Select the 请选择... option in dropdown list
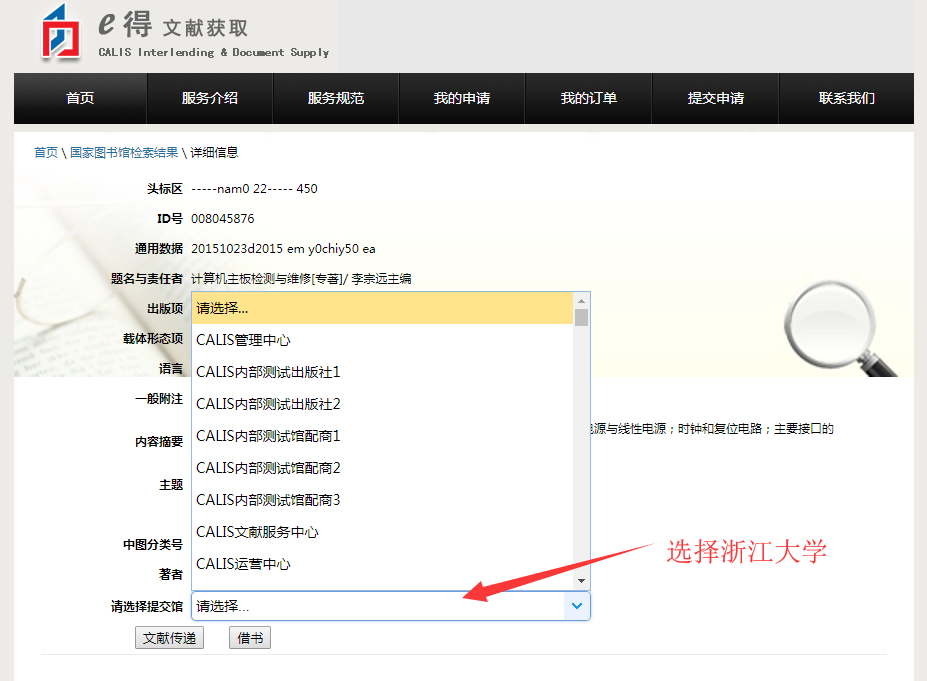 (x=383, y=308)
